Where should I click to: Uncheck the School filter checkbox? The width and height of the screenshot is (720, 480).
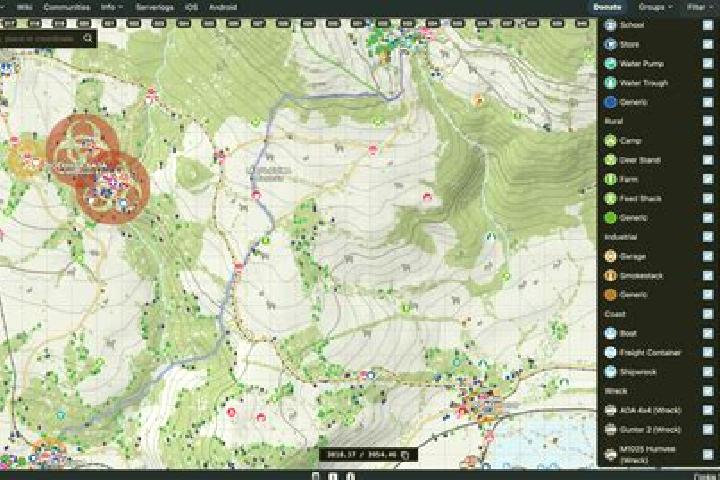point(708,25)
